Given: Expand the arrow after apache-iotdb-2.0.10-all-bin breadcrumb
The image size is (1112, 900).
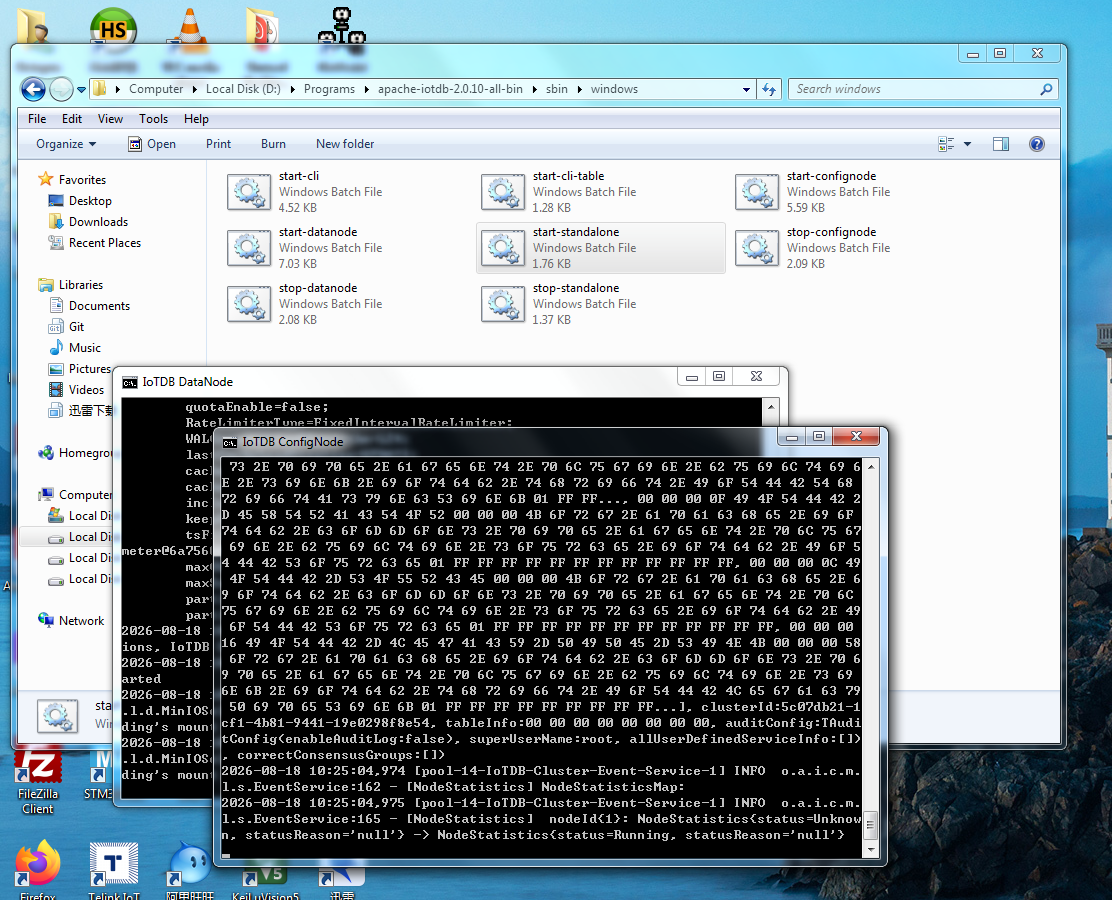Looking at the screenshot, I should (535, 89).
